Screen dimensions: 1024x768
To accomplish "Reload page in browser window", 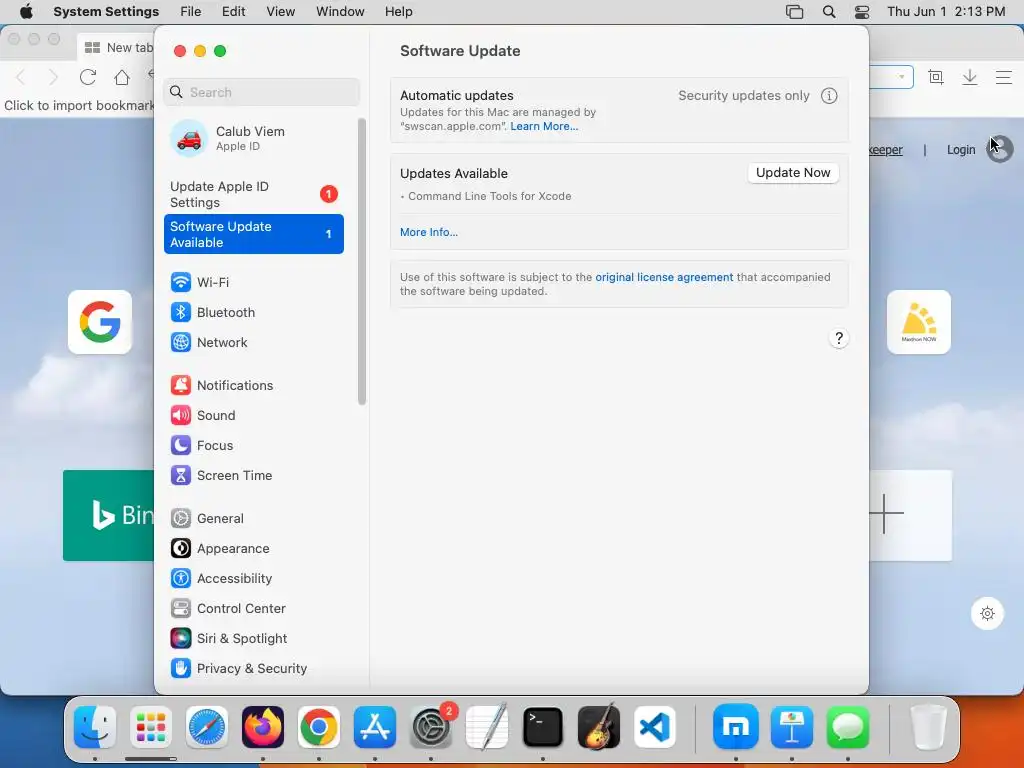I will pyautogui.click(x=88, y=77).
